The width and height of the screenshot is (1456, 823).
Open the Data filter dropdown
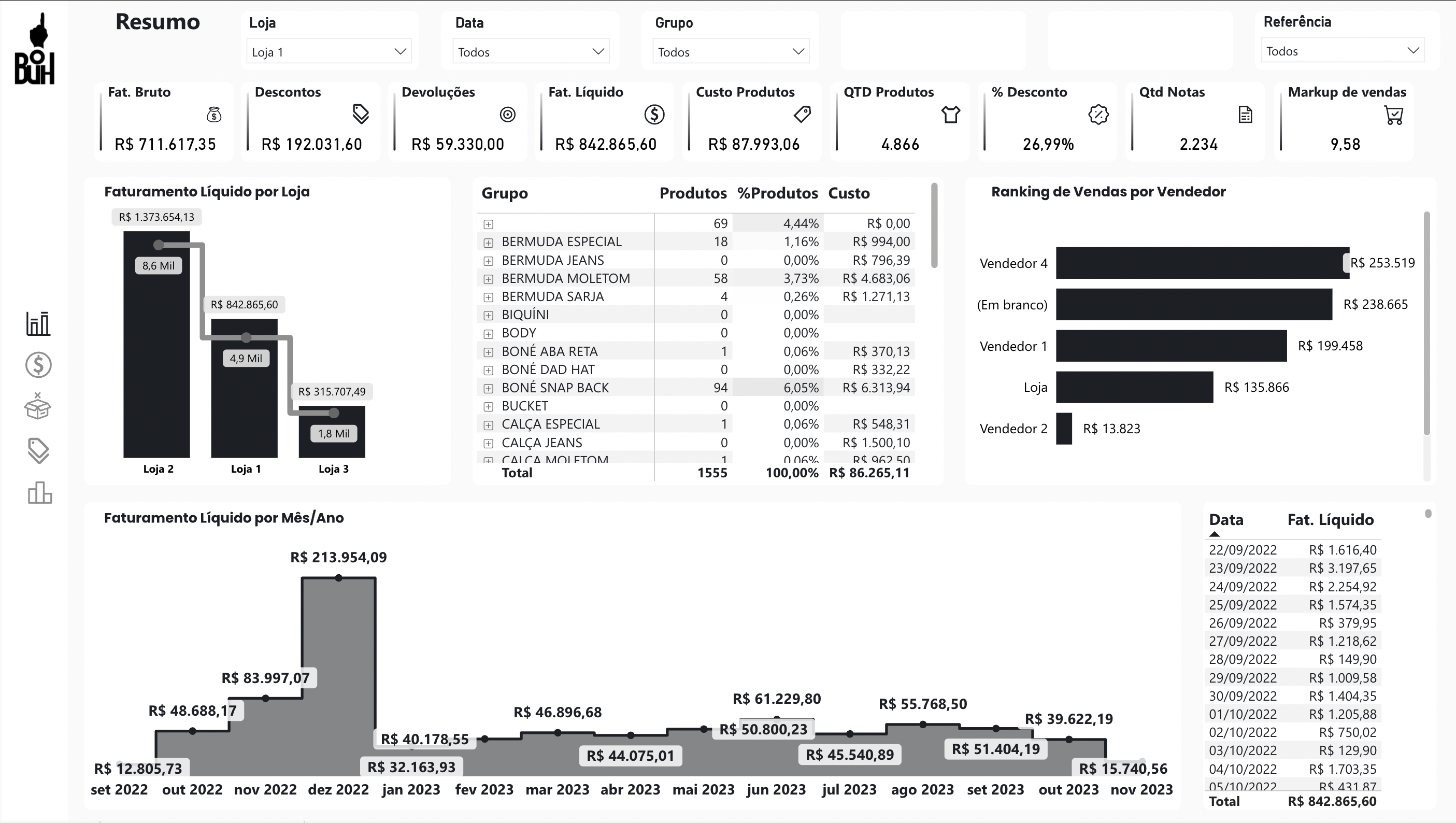[x=530, y=51]
